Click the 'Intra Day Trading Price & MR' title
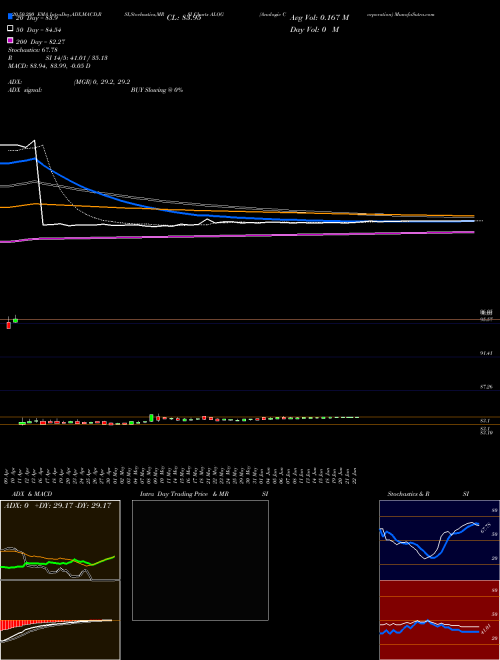 click(184, 494)
